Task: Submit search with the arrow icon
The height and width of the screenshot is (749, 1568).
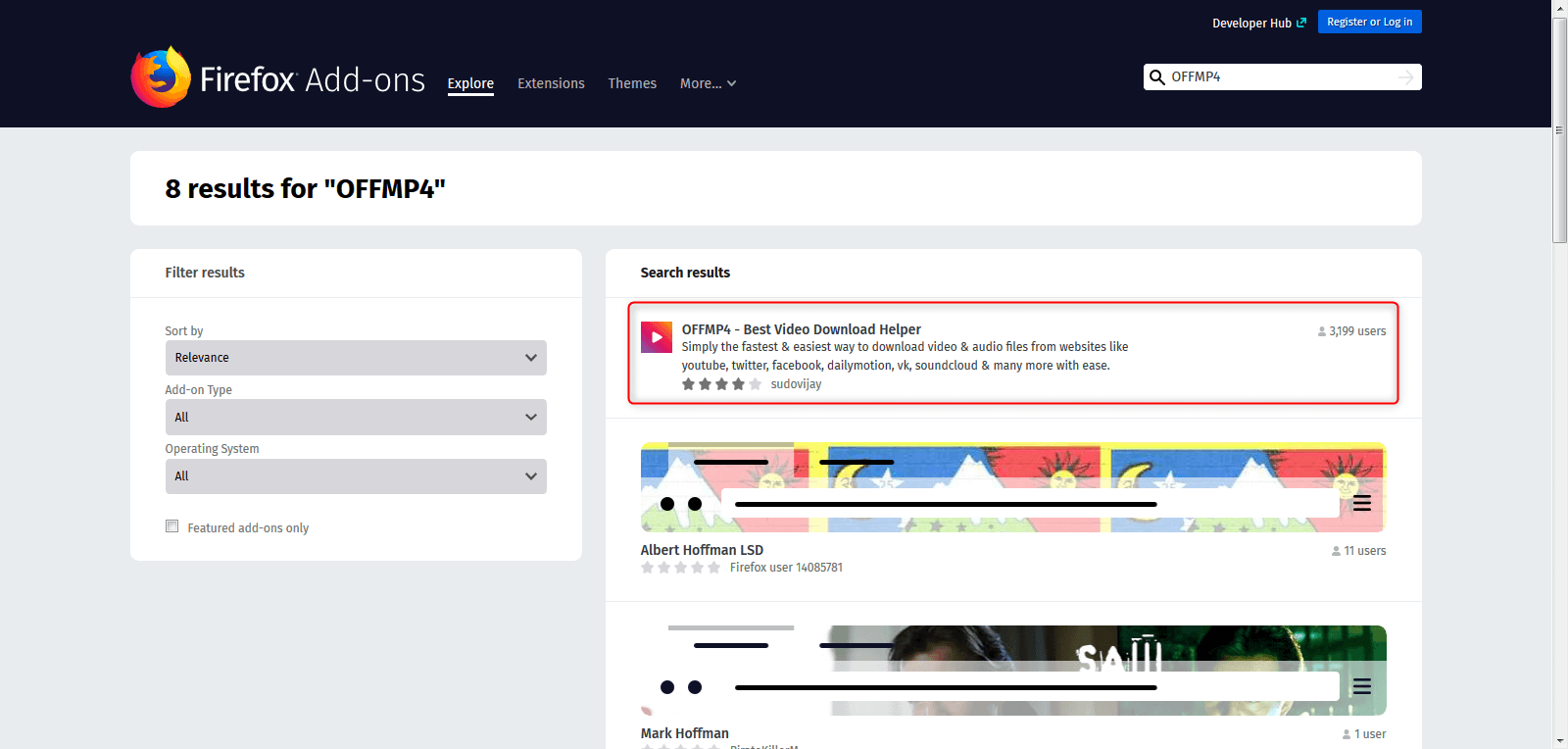Action: pyautogui.click(x=1406, y=77)
